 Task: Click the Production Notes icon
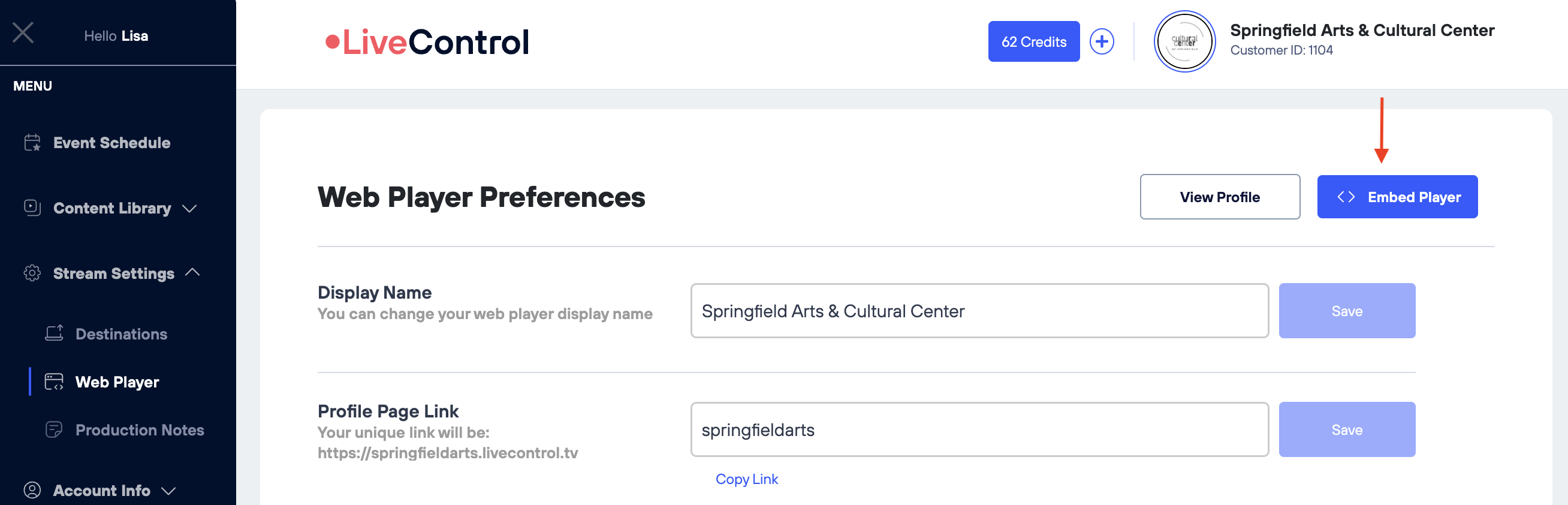click(54, 429)
